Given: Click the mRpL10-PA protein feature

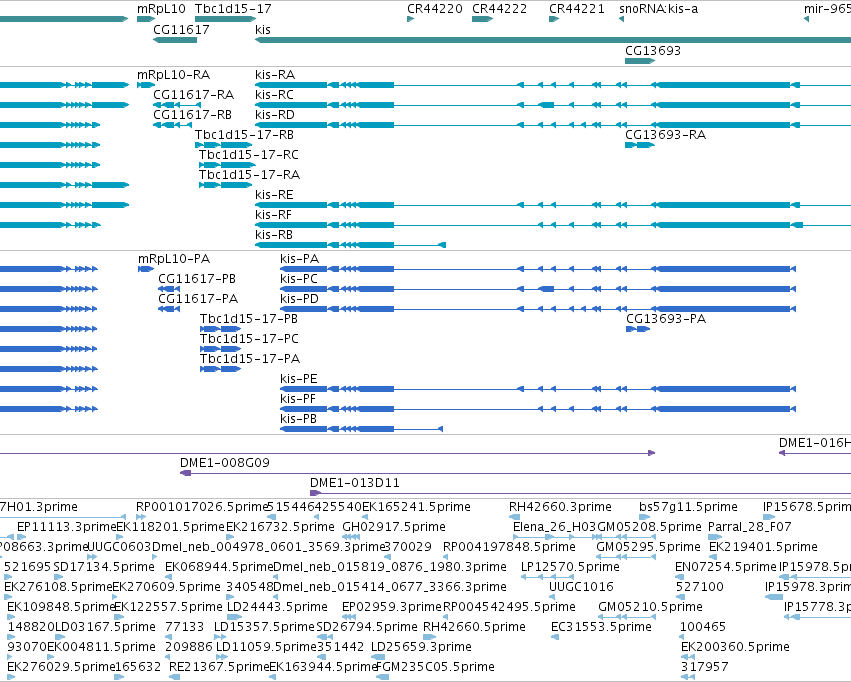Looking at the screenshot, I should coord(146,269).
